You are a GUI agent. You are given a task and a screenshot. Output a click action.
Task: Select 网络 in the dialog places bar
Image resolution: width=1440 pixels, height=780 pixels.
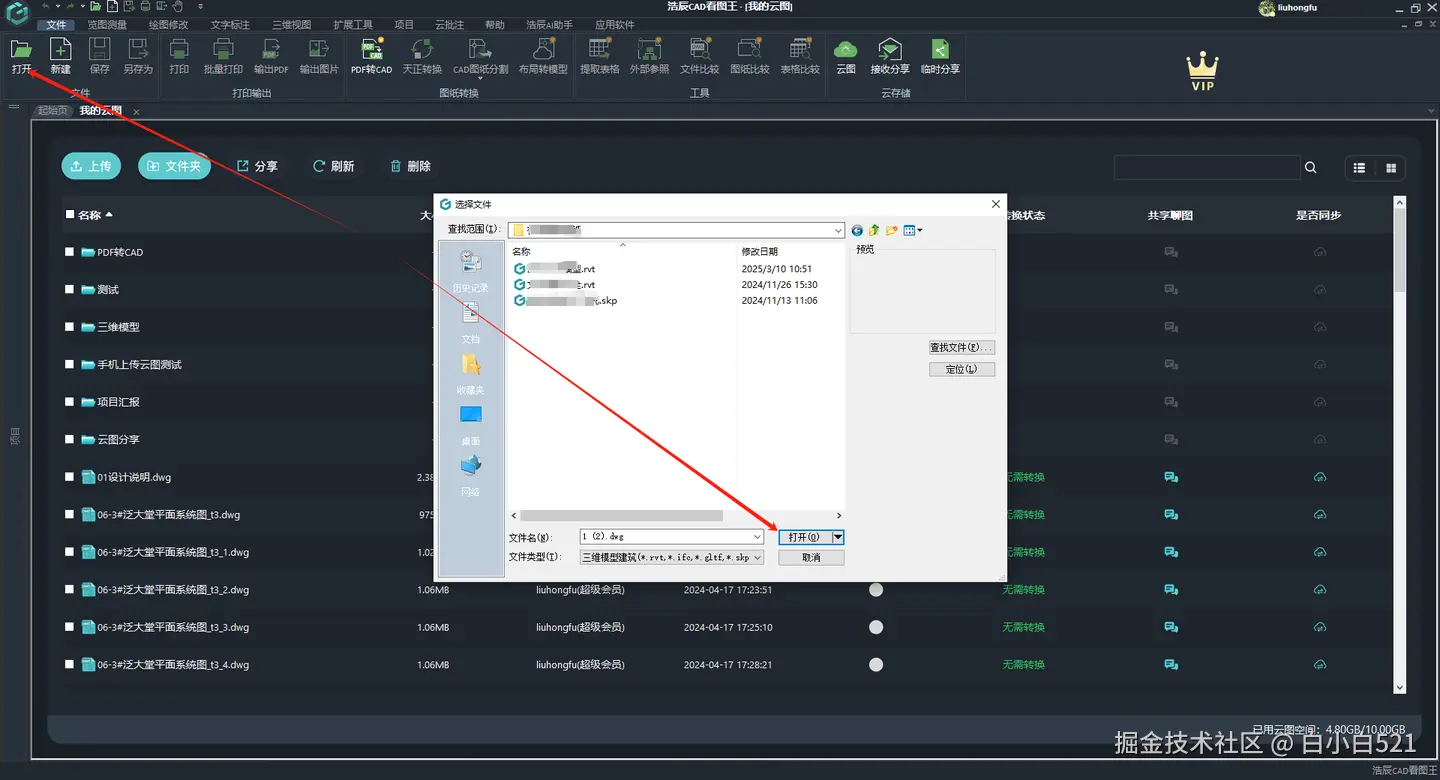(471, 476)
